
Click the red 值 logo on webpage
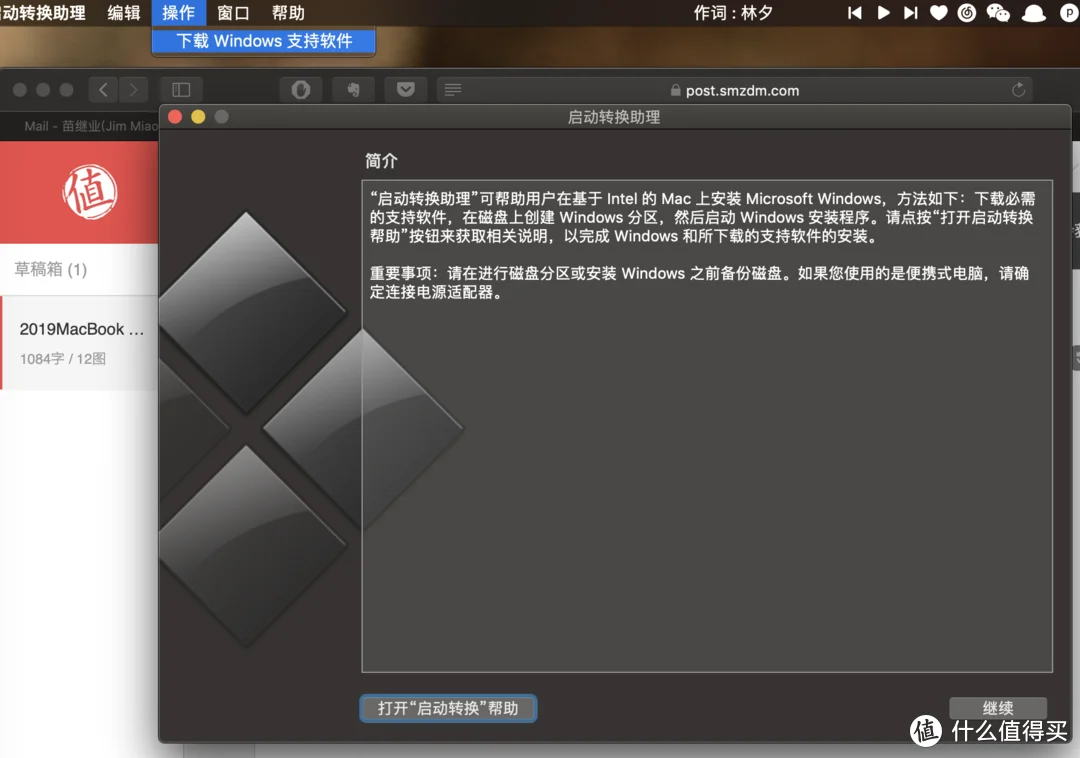[90, 192]
